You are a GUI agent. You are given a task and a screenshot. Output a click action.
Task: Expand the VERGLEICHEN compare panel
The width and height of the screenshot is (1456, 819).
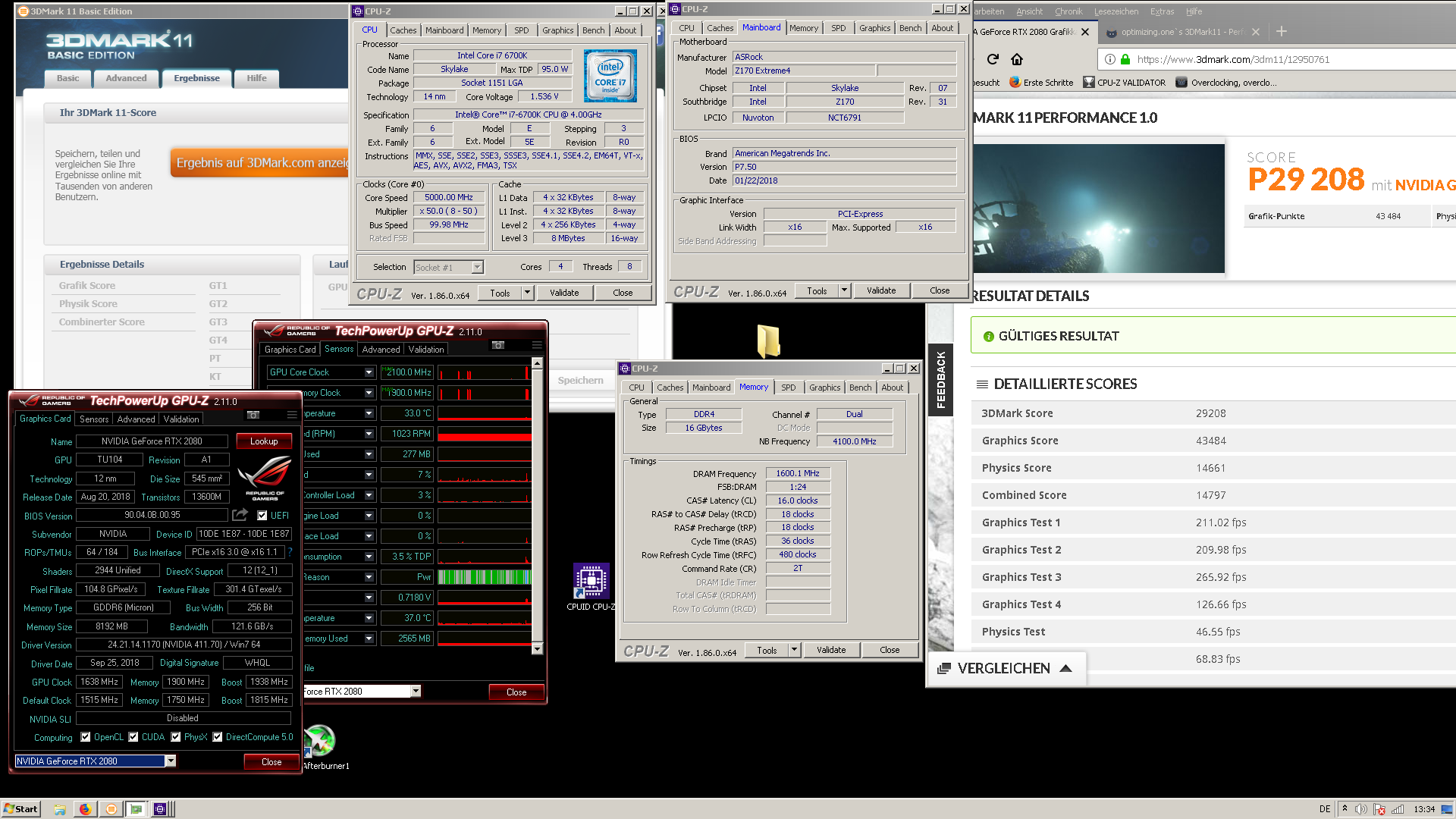(1006, 668)
